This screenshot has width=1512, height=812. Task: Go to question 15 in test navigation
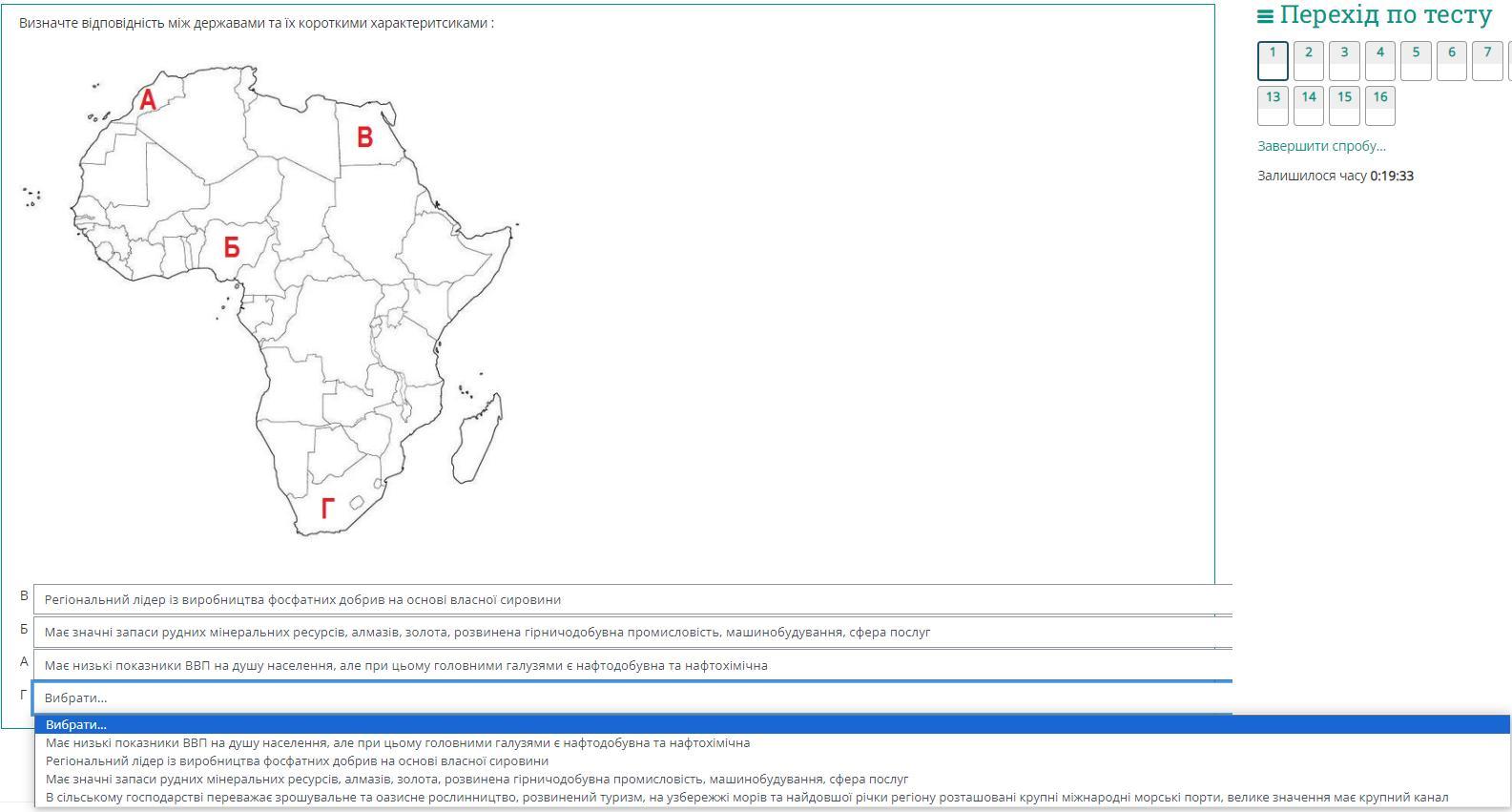[x=1344, y=106]
